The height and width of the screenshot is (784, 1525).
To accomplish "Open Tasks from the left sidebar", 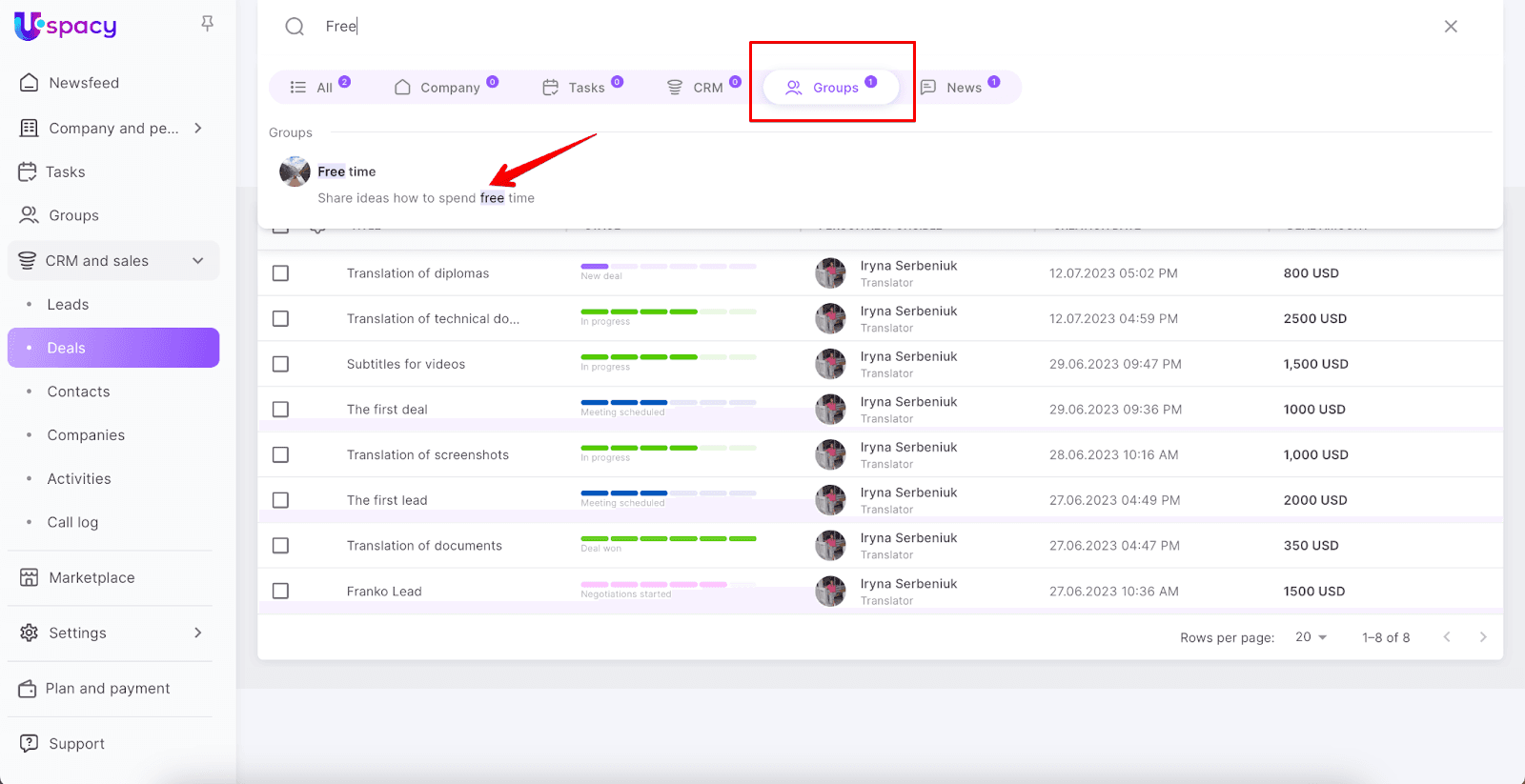I will (65, 172).
